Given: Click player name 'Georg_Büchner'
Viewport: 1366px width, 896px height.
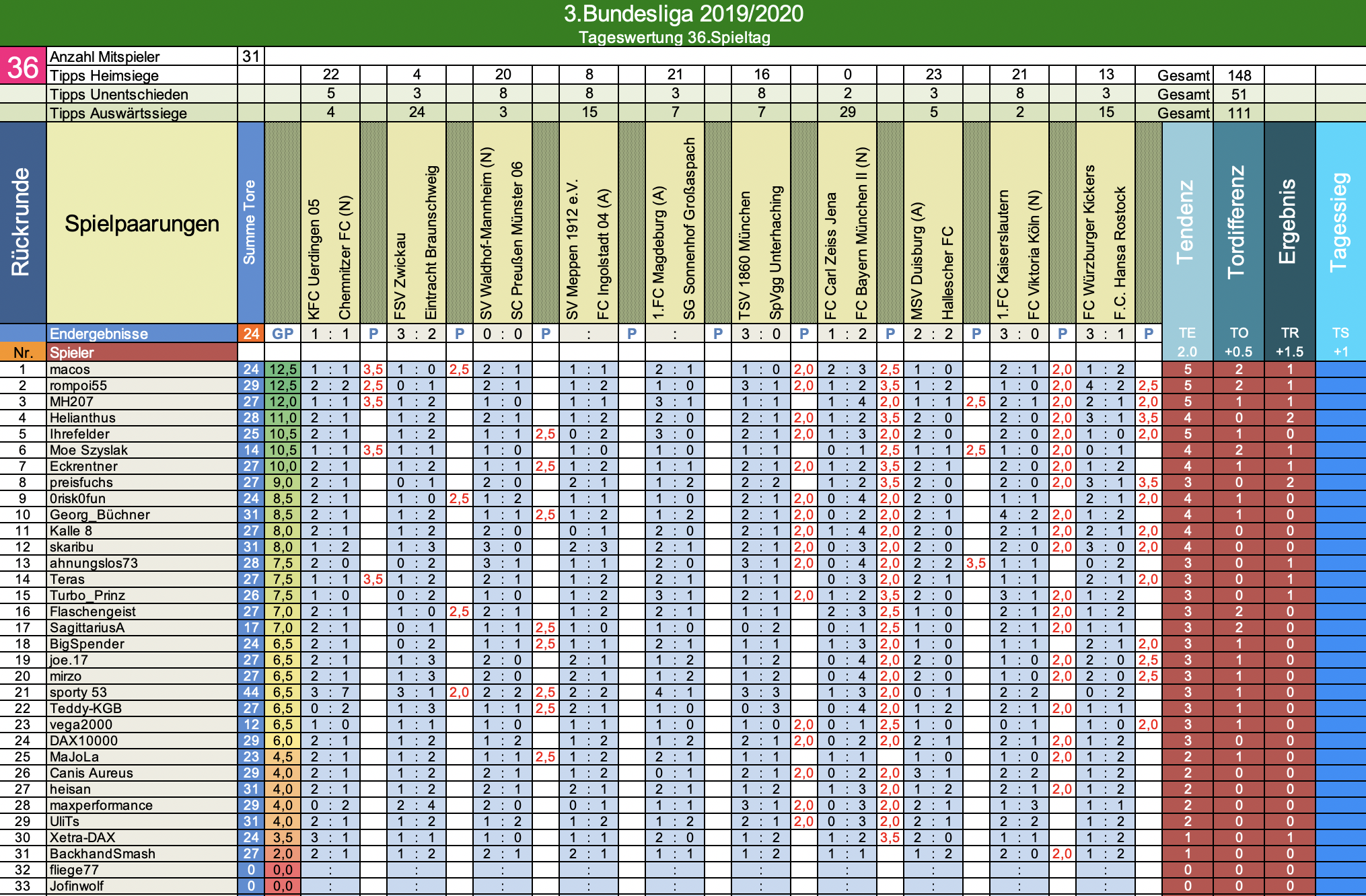Looking at the screenshot, I should (x=100, y=515).
